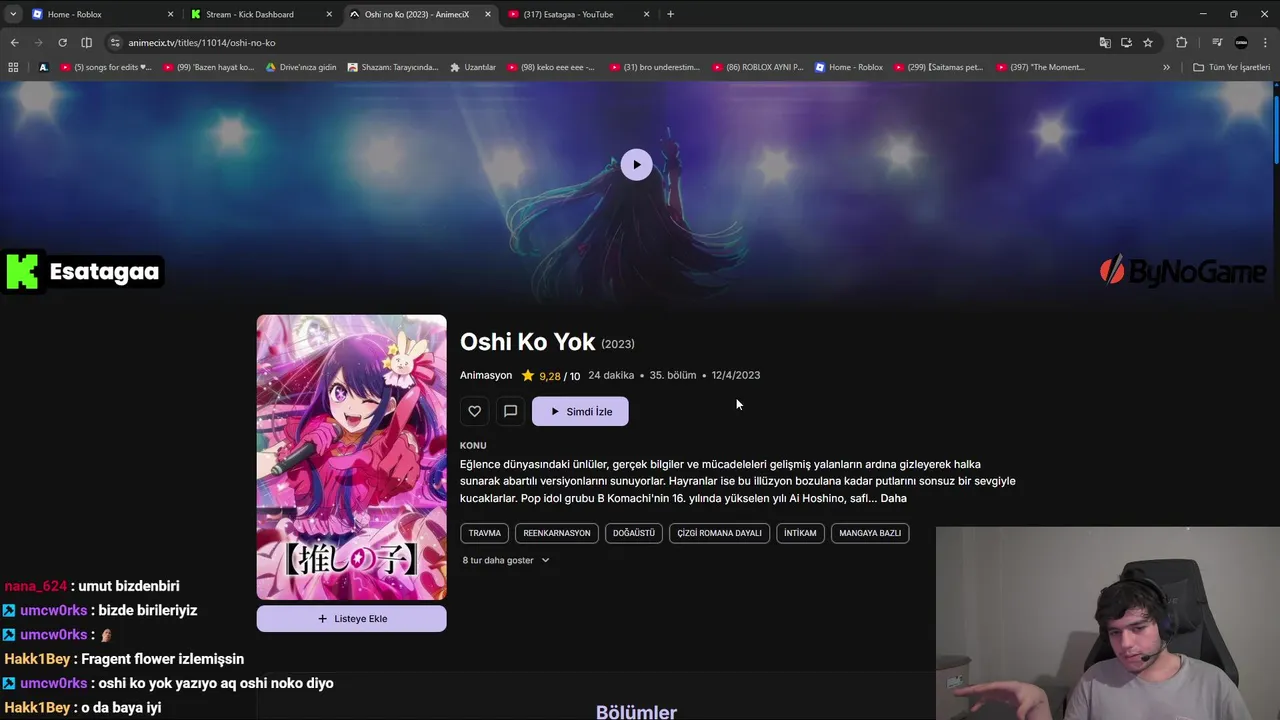The width and height of the screenshot is (1280, 720).
Task: Click the '35. bölüm' episode count text
Action: (x=673, y=376)
